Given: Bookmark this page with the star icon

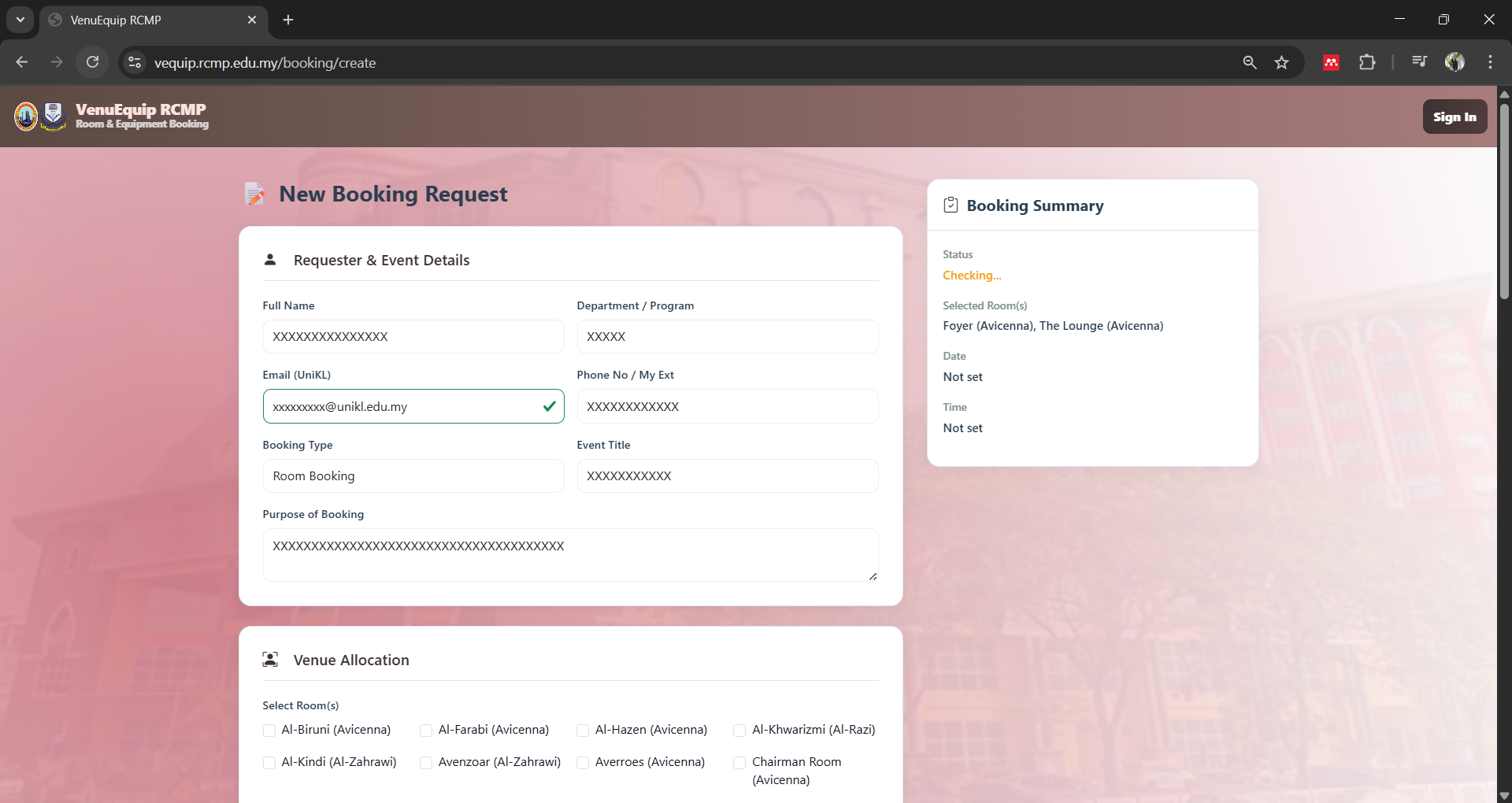Looking at the screenshot, I should tap(1282, 62).
